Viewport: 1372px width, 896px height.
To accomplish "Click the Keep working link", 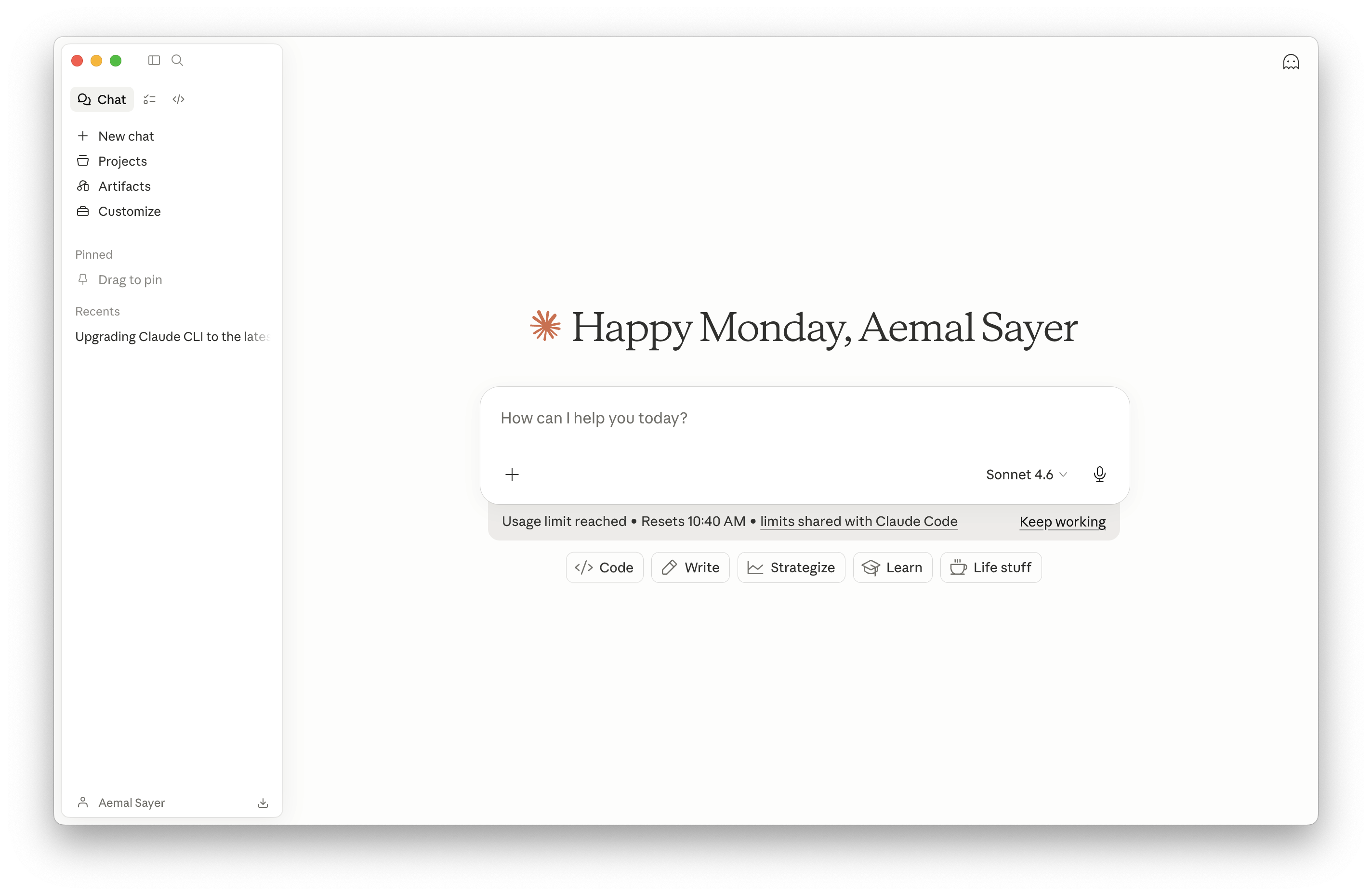I will click(x=1062, y=522).
